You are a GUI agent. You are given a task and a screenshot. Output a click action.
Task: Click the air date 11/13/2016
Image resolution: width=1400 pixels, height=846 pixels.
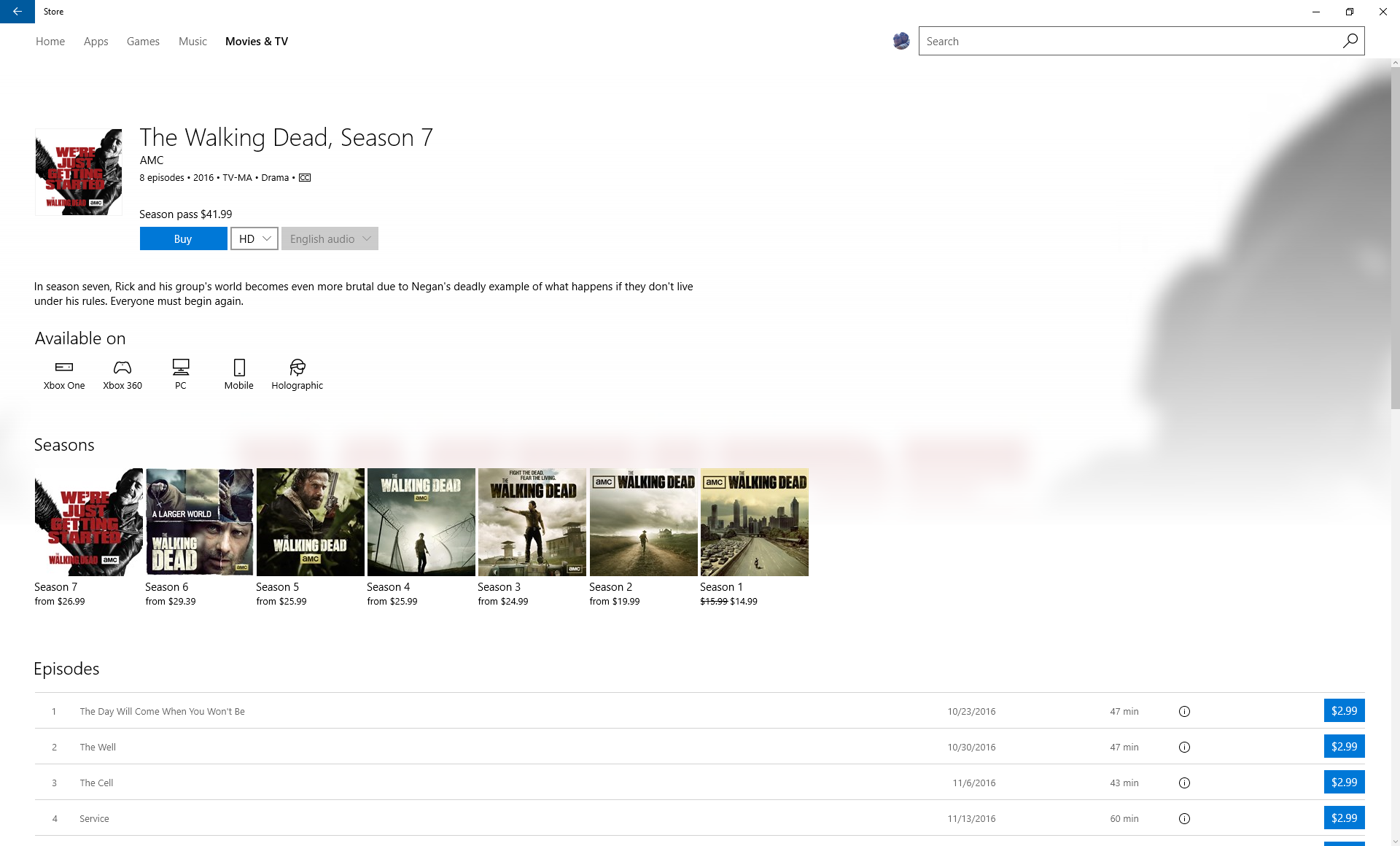(971, 818)
